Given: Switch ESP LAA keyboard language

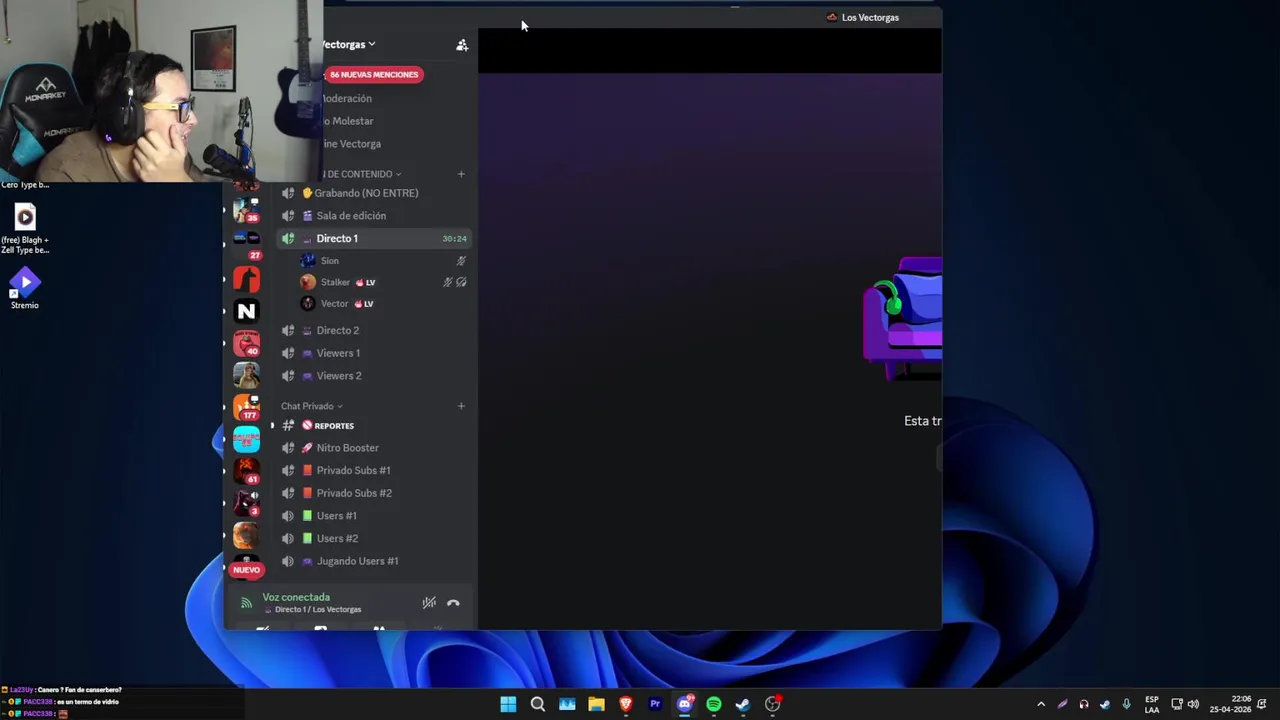Looking at the screenshot, I should coord(1152,704).
